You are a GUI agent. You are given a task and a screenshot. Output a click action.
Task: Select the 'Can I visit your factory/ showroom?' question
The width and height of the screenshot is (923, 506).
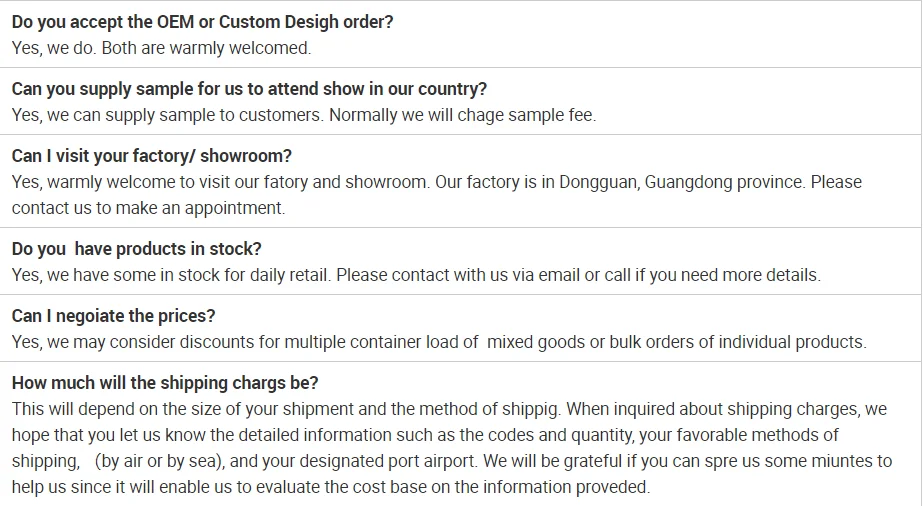[152, 156]
